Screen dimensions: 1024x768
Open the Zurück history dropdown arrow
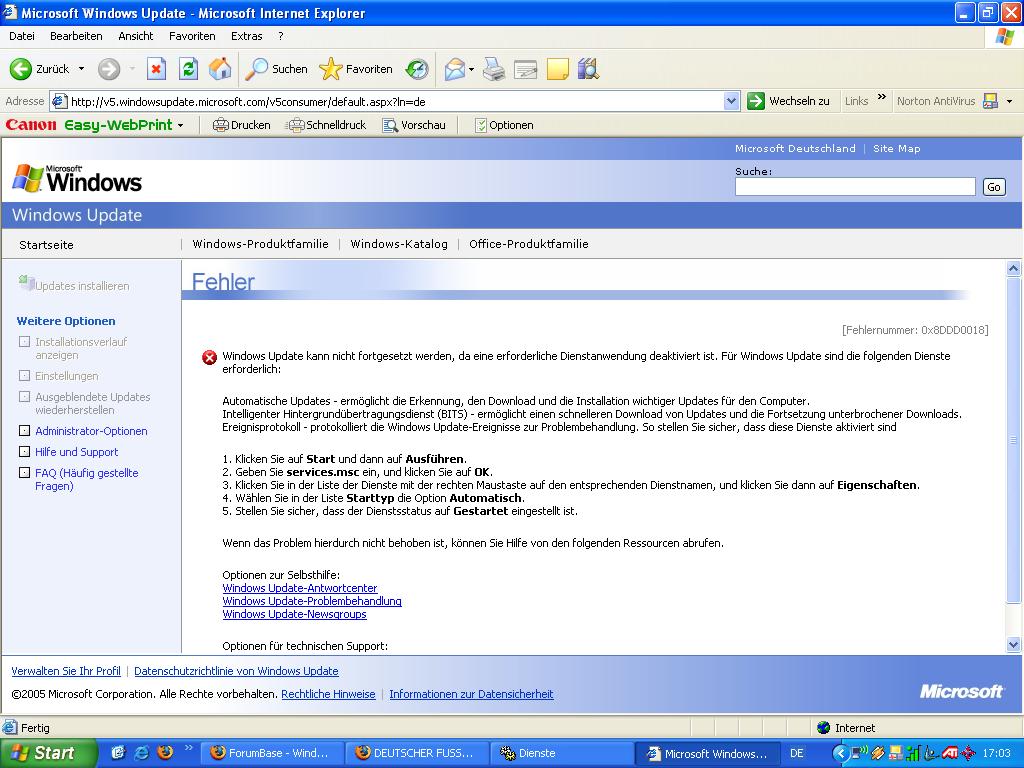[82, 69]
